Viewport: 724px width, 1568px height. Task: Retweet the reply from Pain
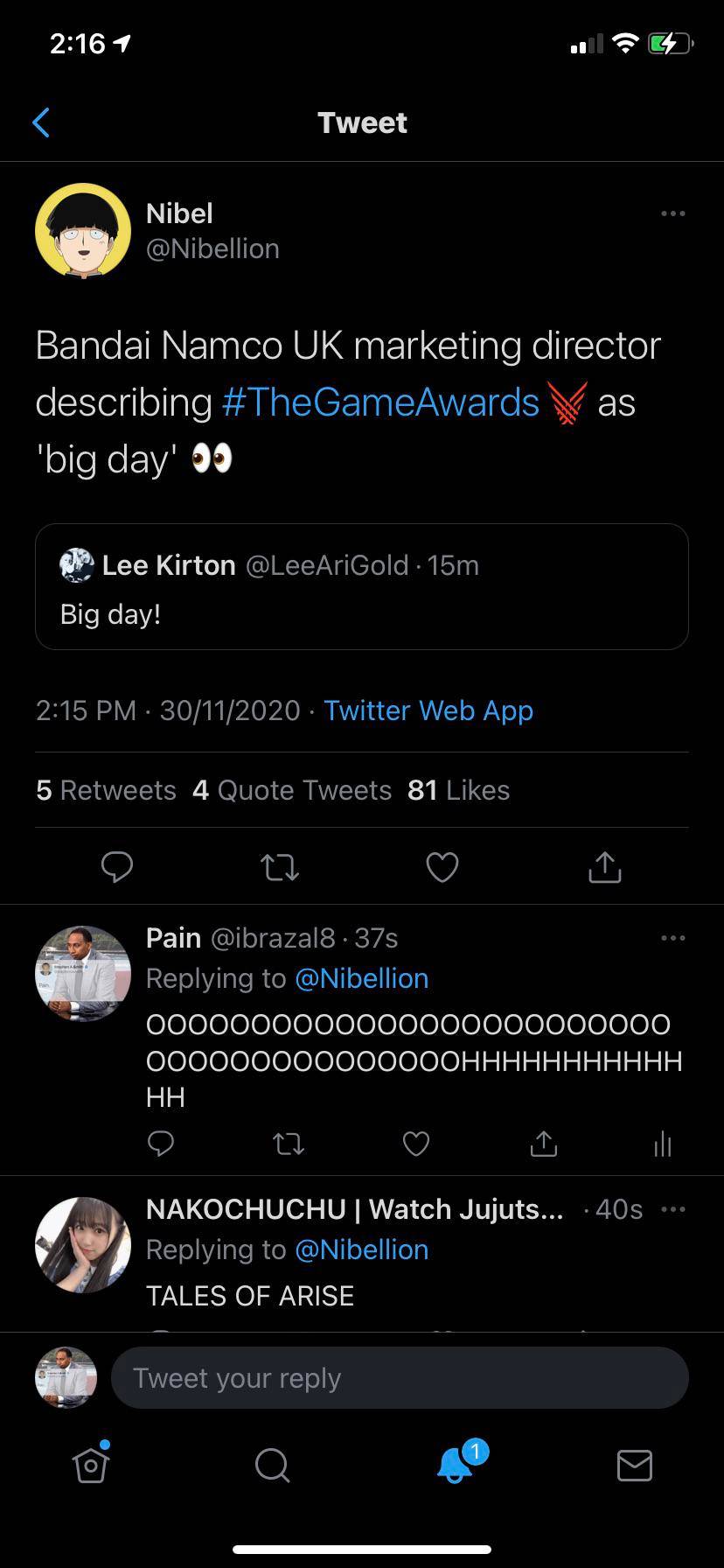pyautogui.click(x=289, y=1143)
